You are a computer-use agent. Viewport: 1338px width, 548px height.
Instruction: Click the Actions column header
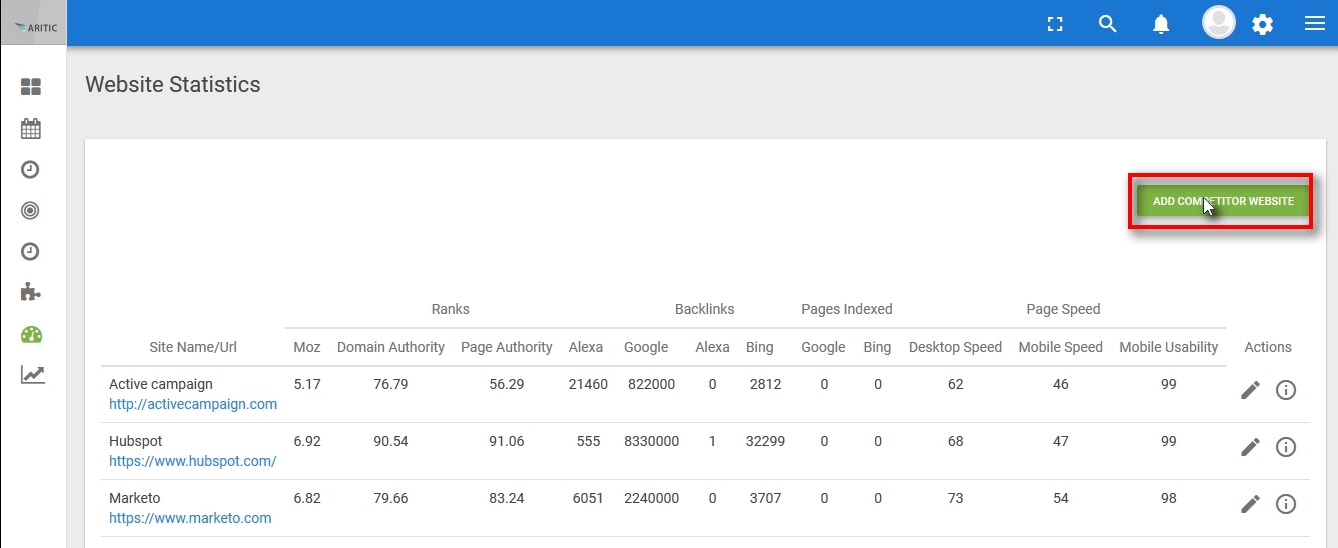click(x=1268, y=347)
